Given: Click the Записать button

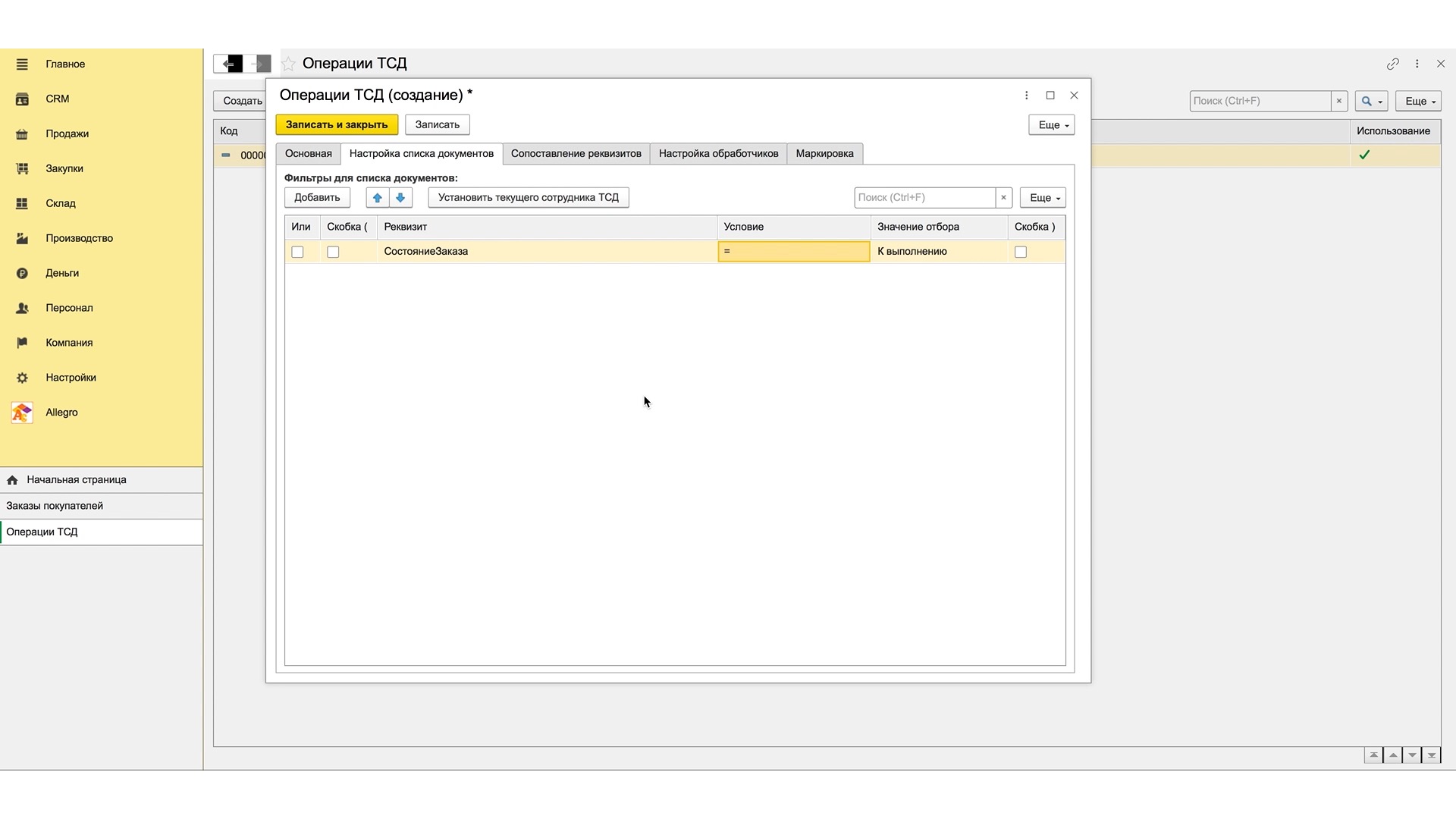Looking at the screenshot, I should [x=438, y=125].
